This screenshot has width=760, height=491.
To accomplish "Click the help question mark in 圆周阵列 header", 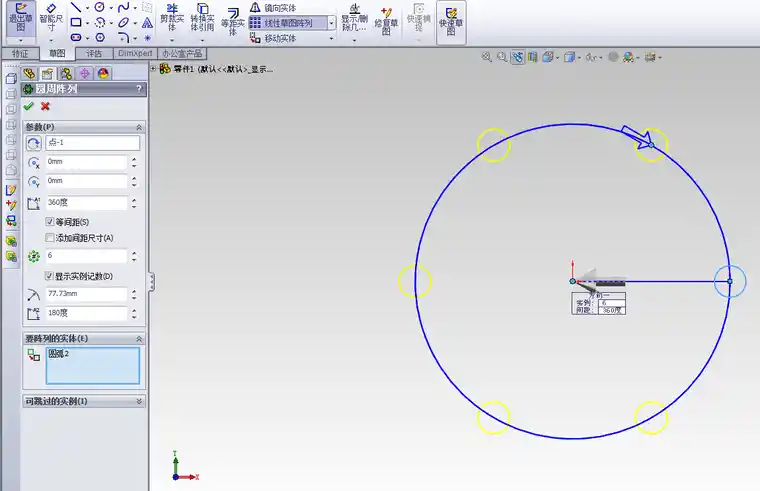I will coord(139,89).
